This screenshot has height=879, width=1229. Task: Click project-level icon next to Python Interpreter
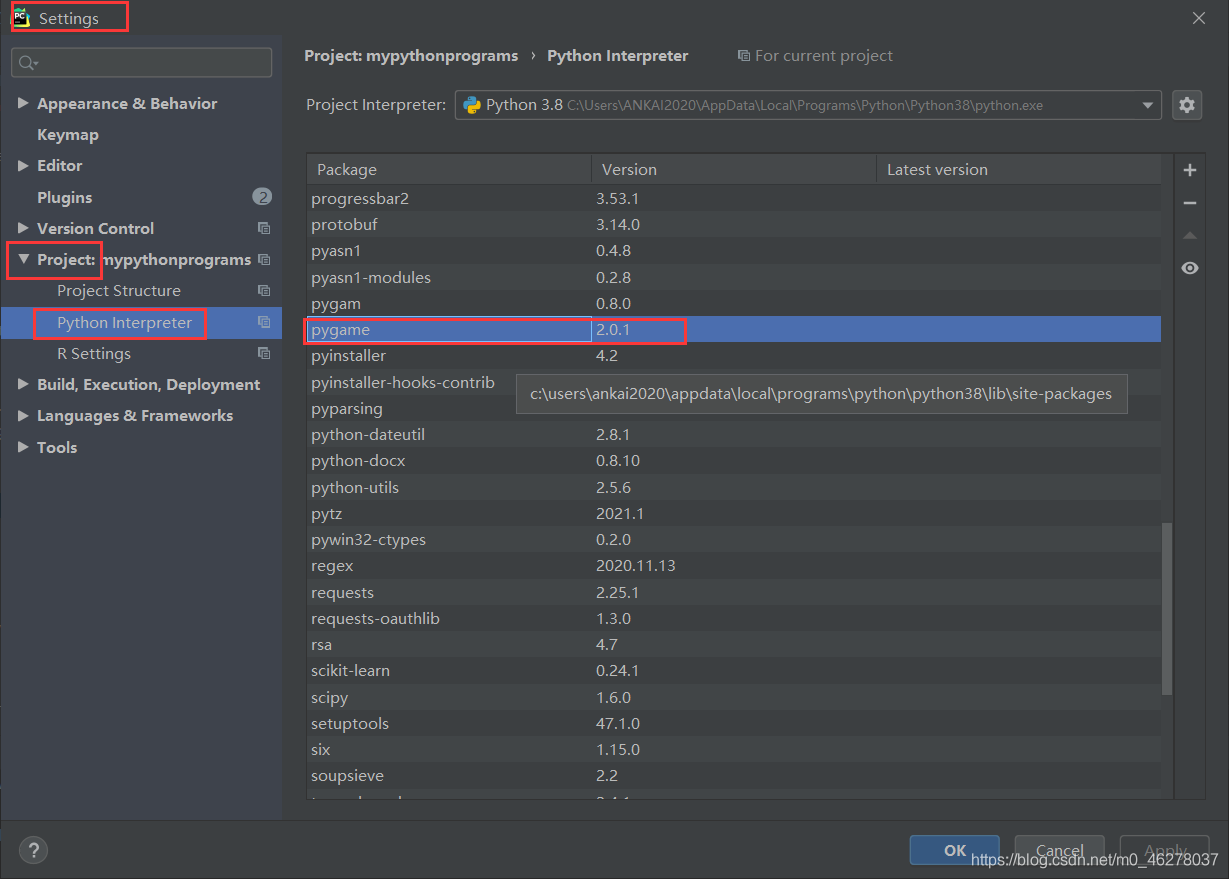pyautogui.click(x=264, y=322)
